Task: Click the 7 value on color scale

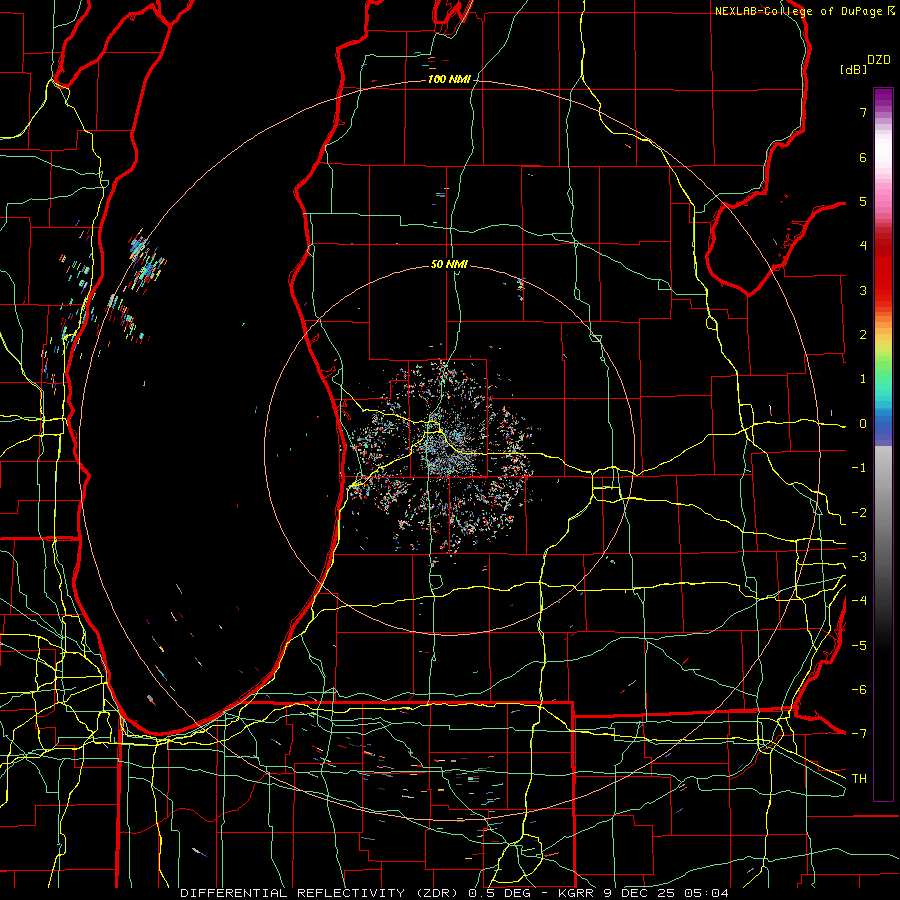Action: (863, 112)
